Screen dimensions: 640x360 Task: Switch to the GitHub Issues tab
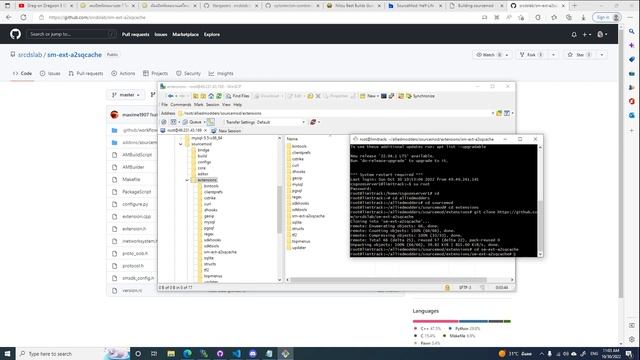coord(50,73)
